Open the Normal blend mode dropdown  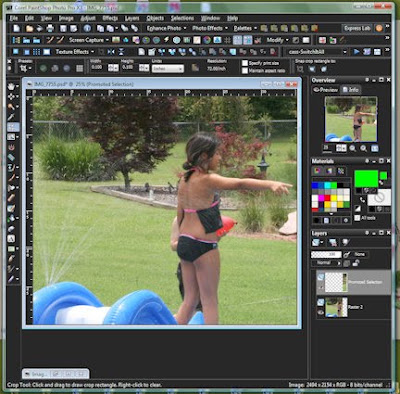pyautogui.click(x=326, y=263)
